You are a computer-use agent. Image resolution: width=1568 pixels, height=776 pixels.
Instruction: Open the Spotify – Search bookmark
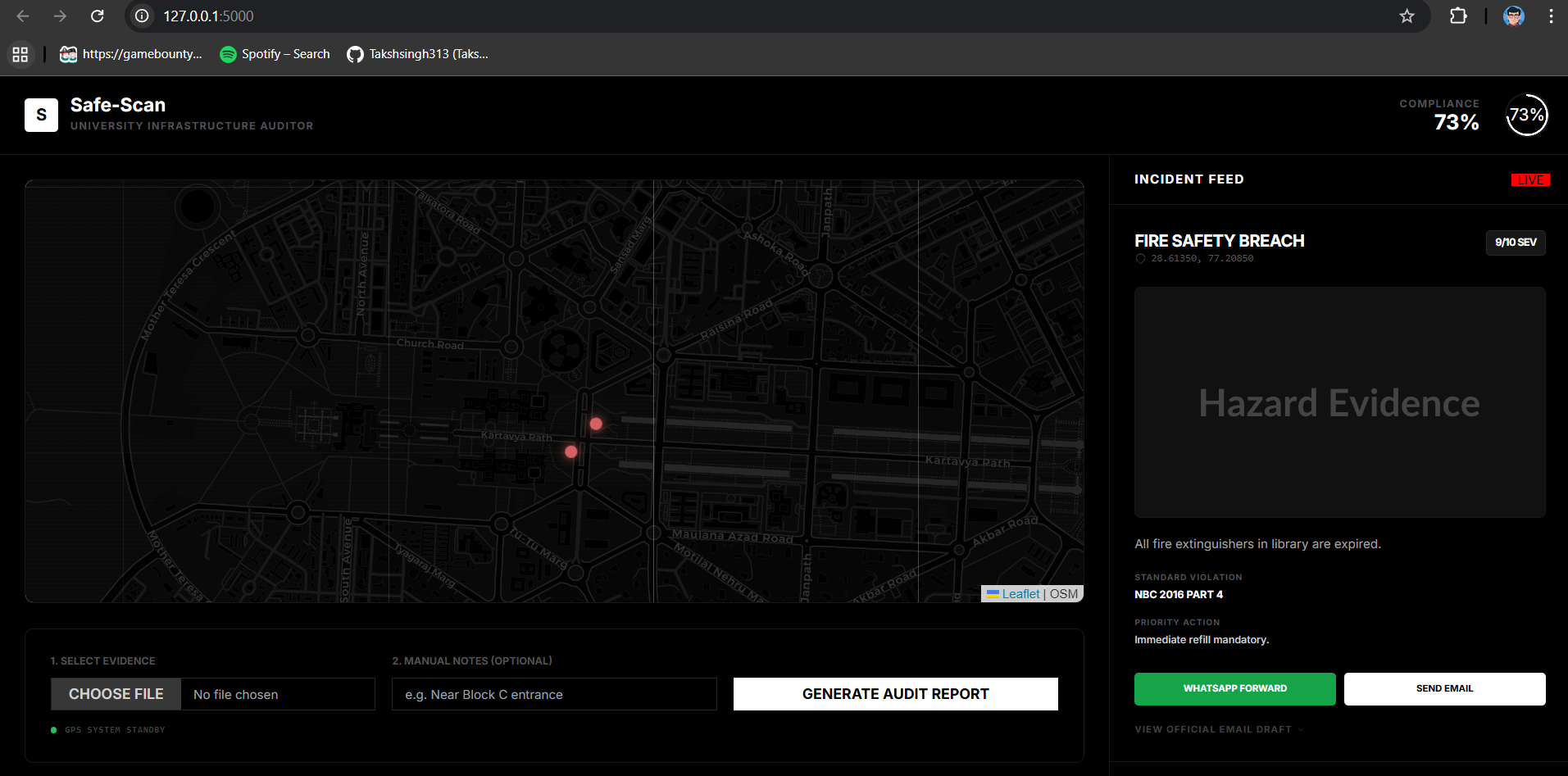coord(275,54)
